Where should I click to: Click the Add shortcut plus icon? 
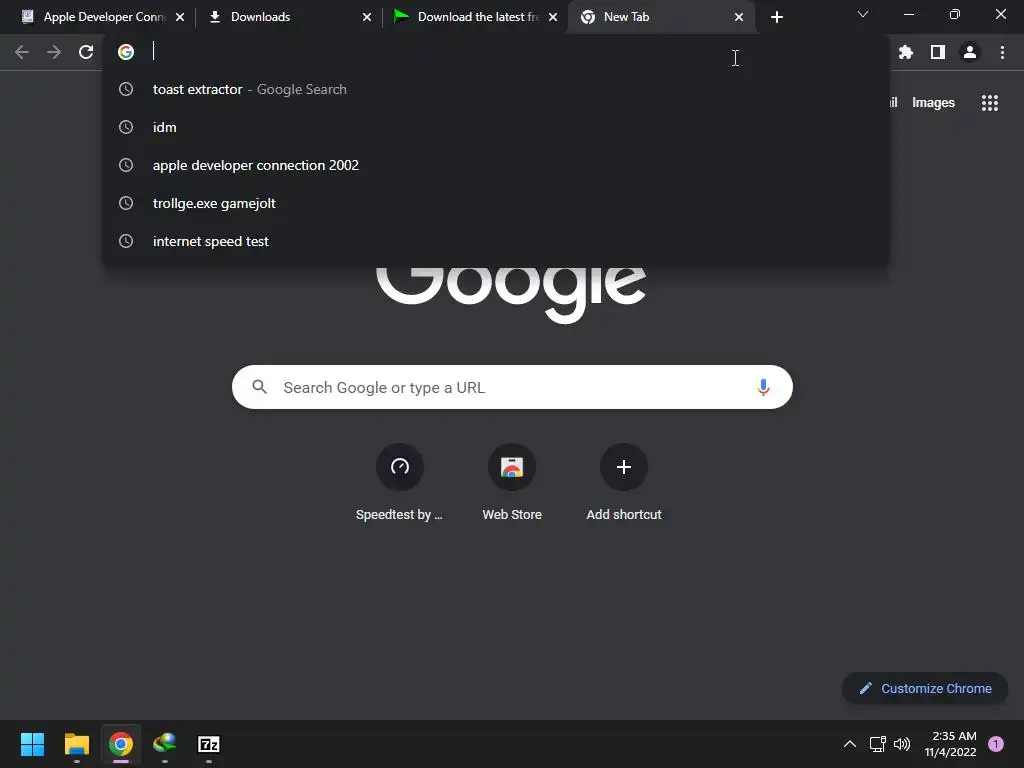(624, 467)
